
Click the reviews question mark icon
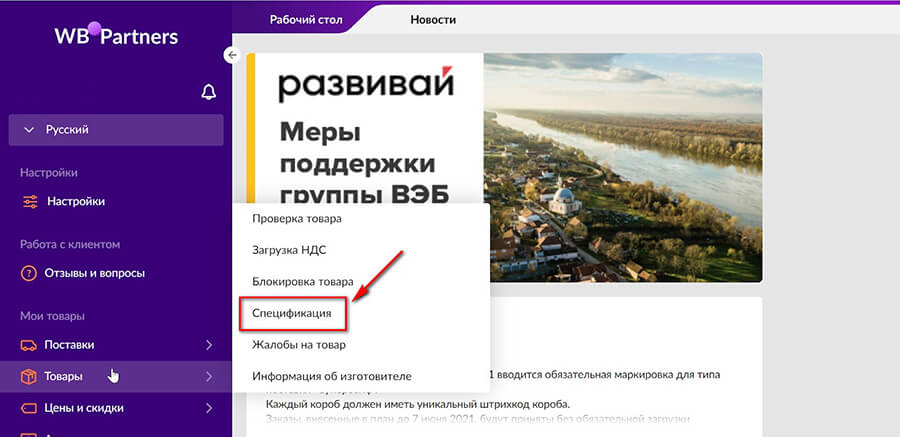(x=29, y=273)
